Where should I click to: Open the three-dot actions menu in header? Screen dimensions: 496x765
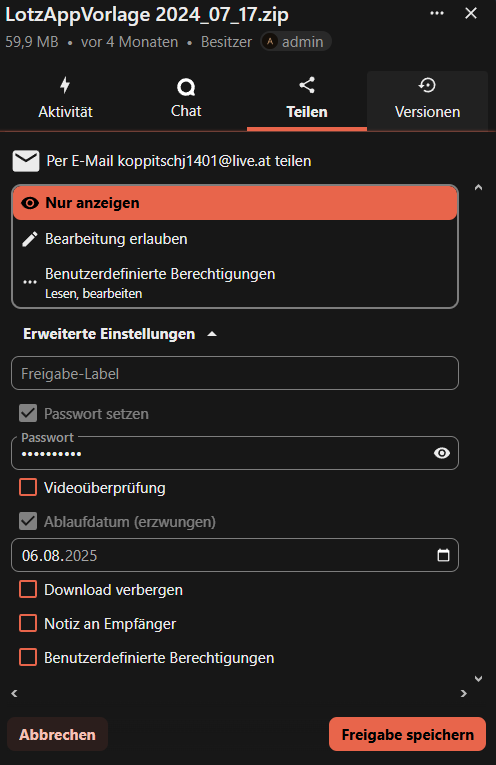pos(436,13)
